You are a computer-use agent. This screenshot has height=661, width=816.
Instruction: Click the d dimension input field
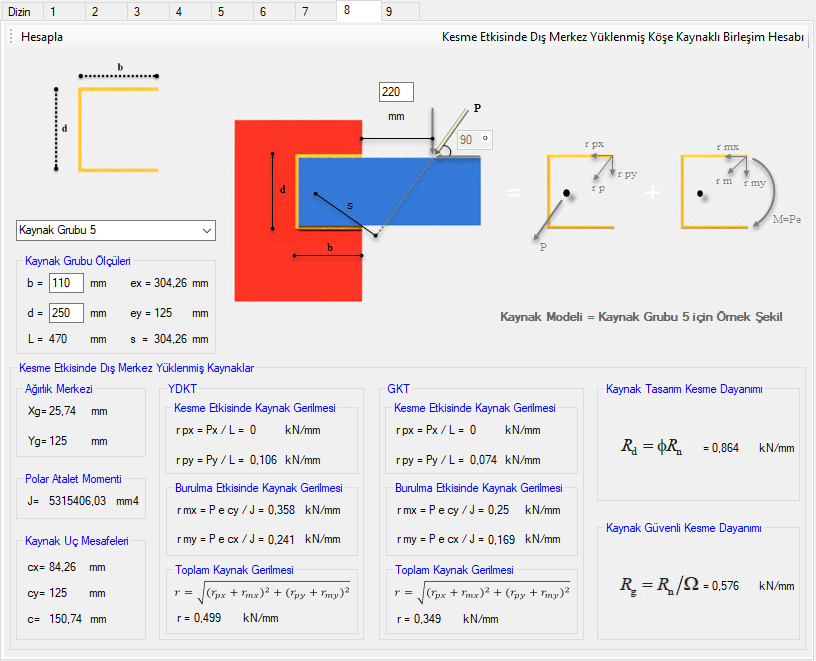(66, 313)
